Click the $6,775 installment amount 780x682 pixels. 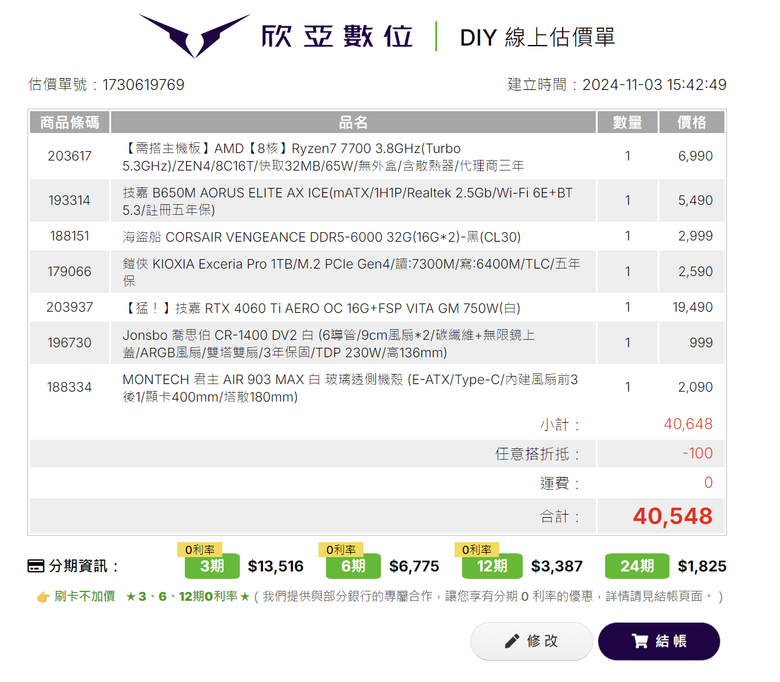tap(414, 566)
